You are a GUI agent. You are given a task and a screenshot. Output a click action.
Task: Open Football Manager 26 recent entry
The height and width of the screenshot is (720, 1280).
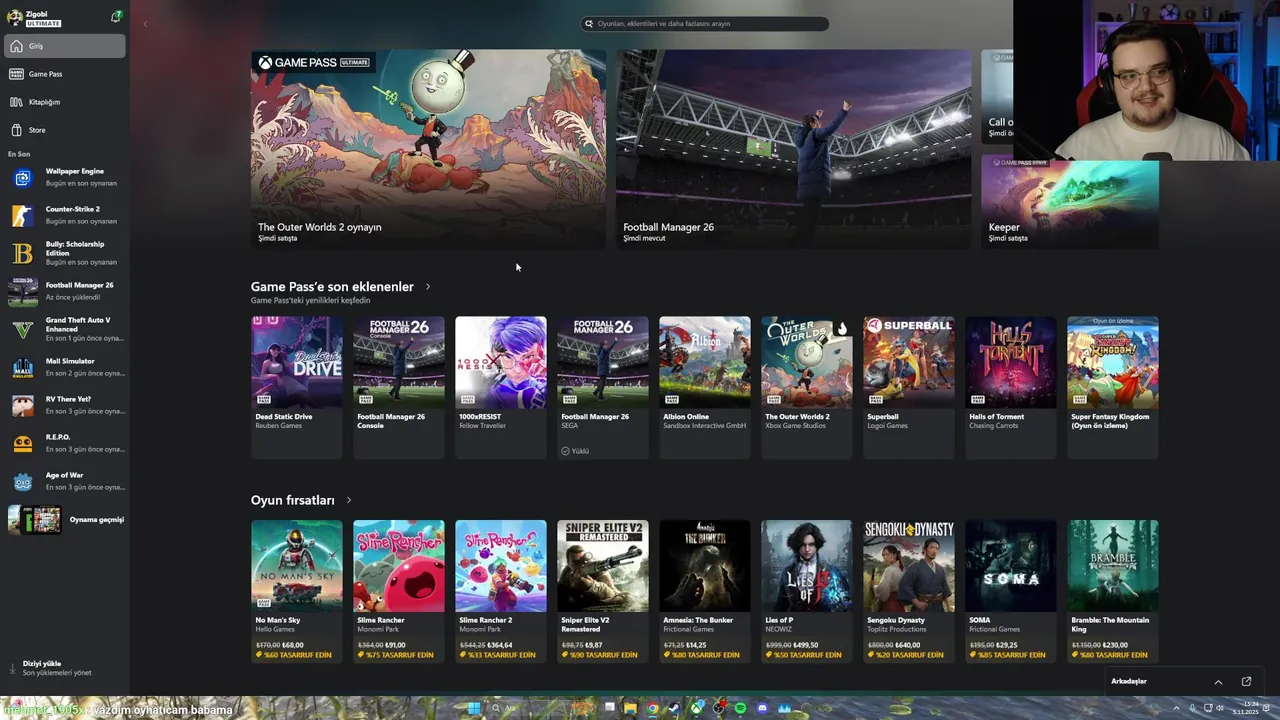tap(65, 291)
